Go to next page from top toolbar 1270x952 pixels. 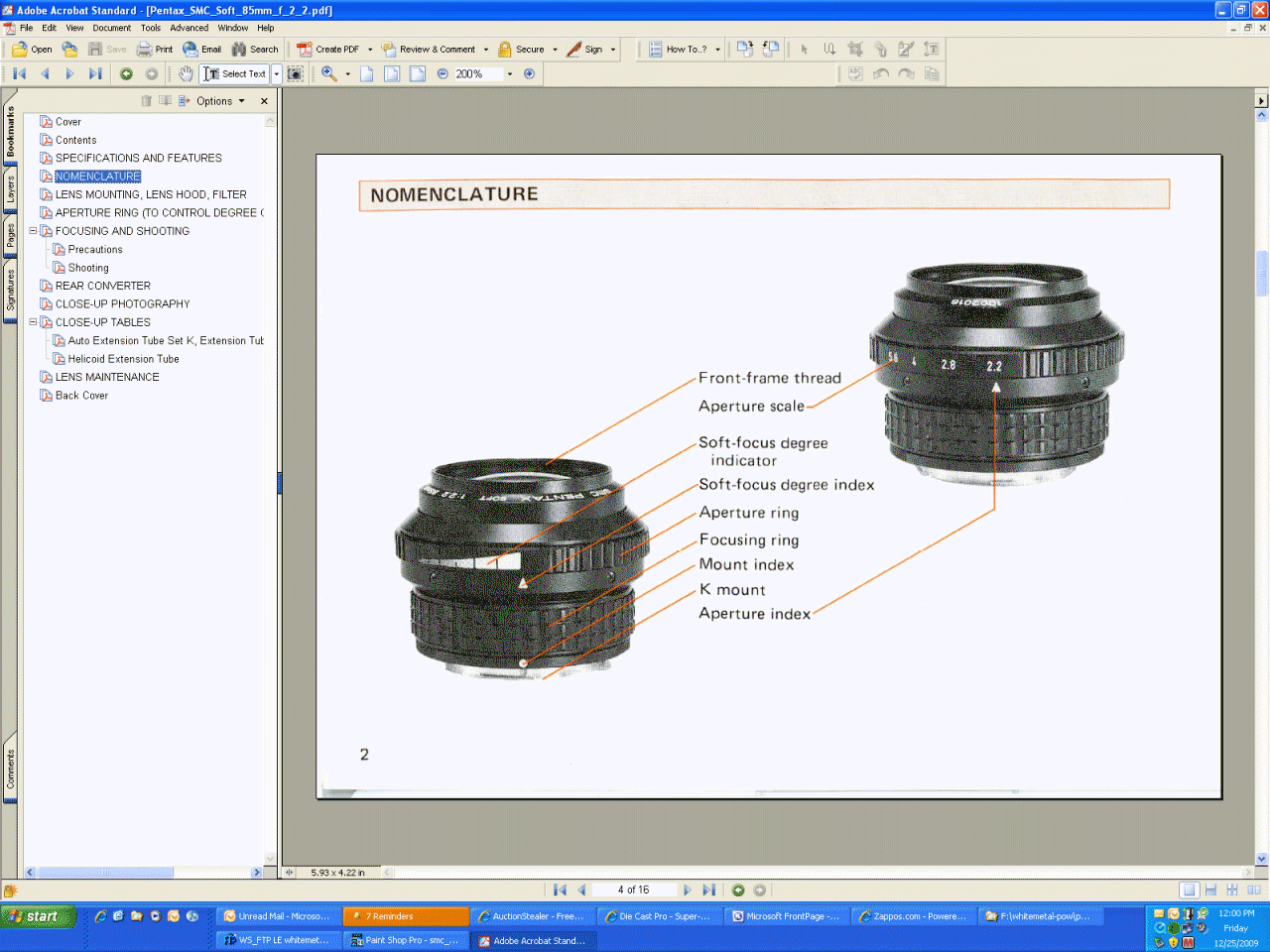(x=69, y=73)
